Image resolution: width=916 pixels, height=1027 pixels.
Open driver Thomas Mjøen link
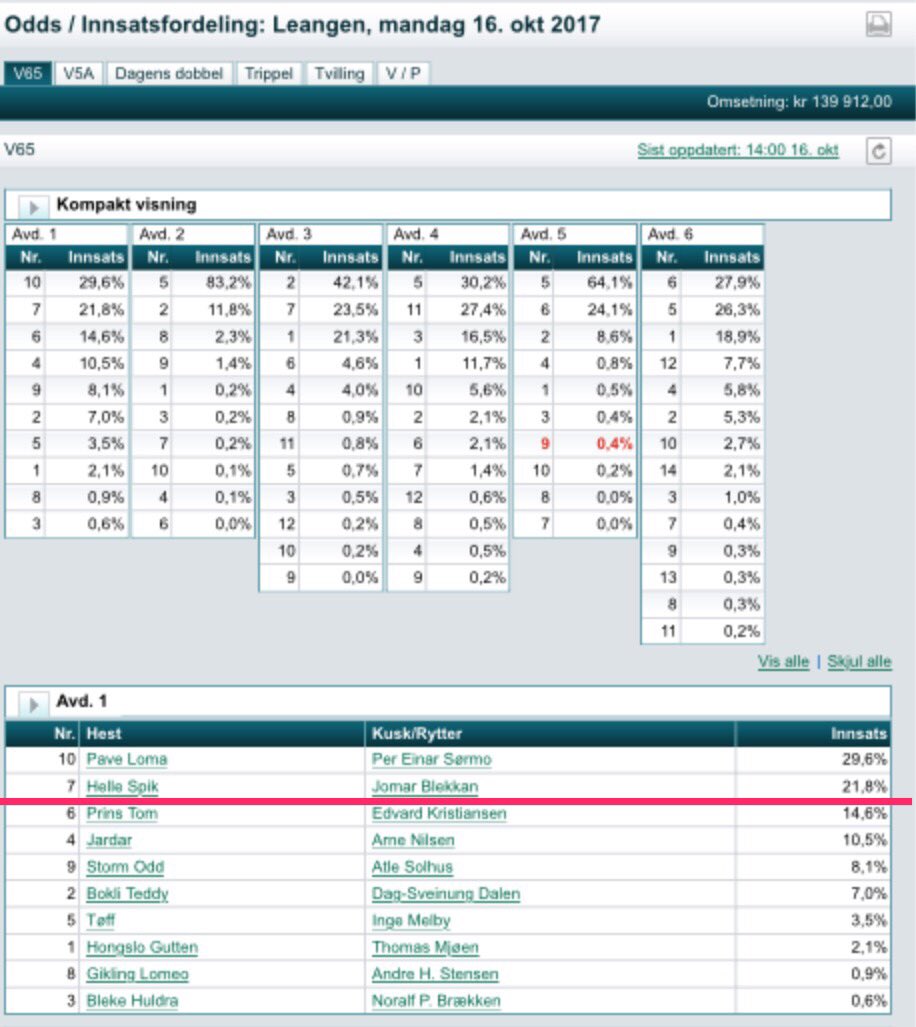click(426, 948)
